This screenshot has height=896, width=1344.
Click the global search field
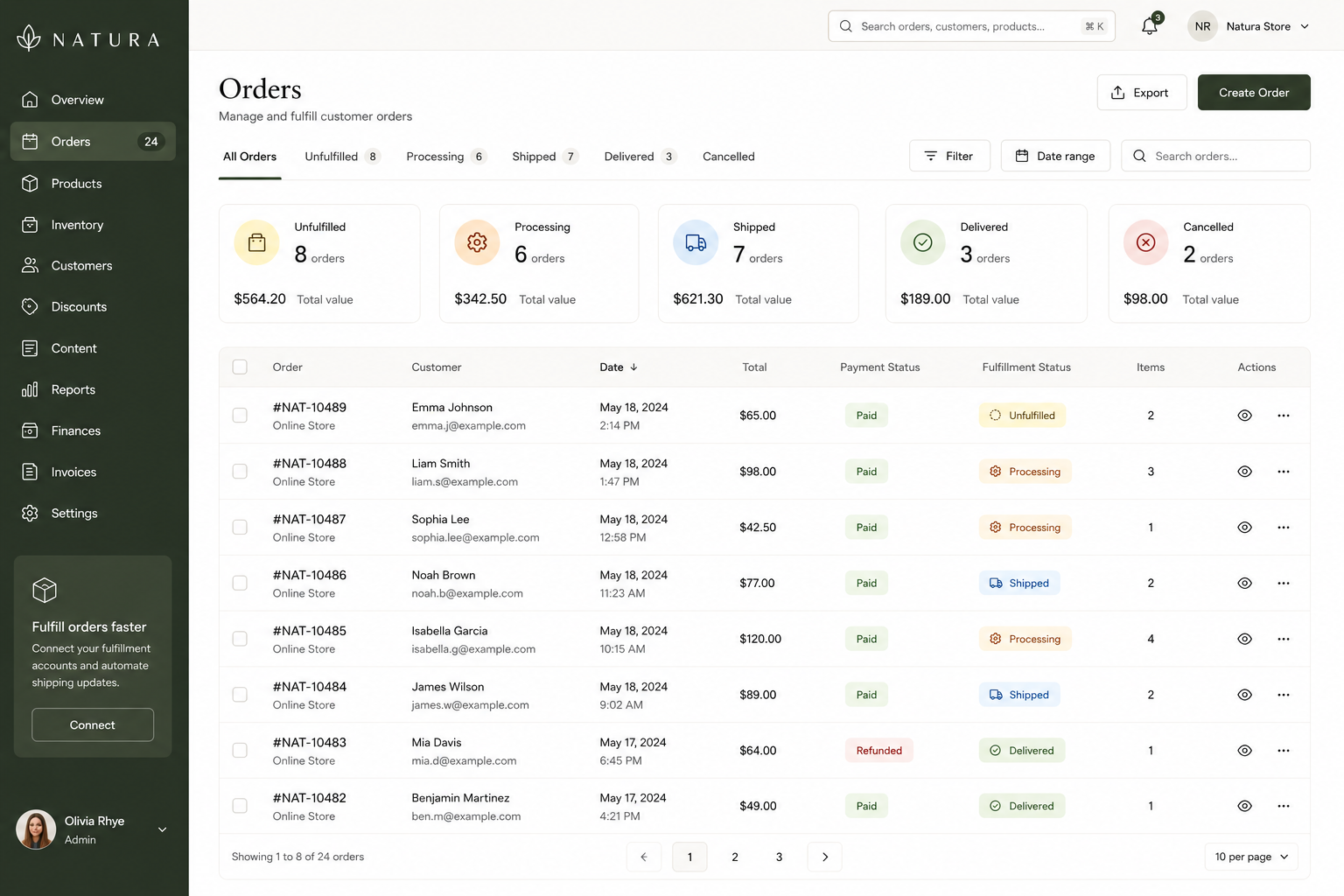971,26
